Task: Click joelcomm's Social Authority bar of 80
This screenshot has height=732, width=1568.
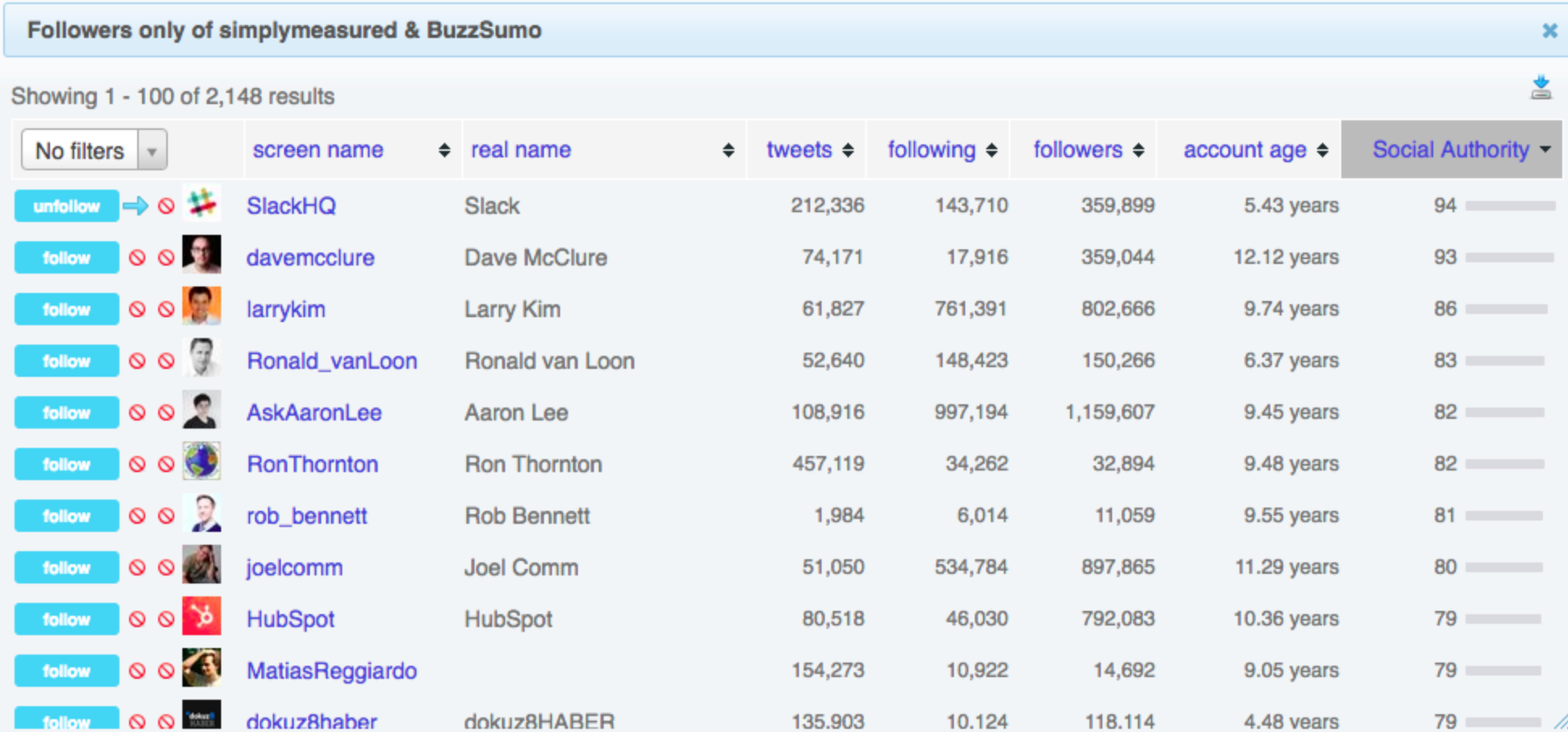Action: [x=1503, y=567]
